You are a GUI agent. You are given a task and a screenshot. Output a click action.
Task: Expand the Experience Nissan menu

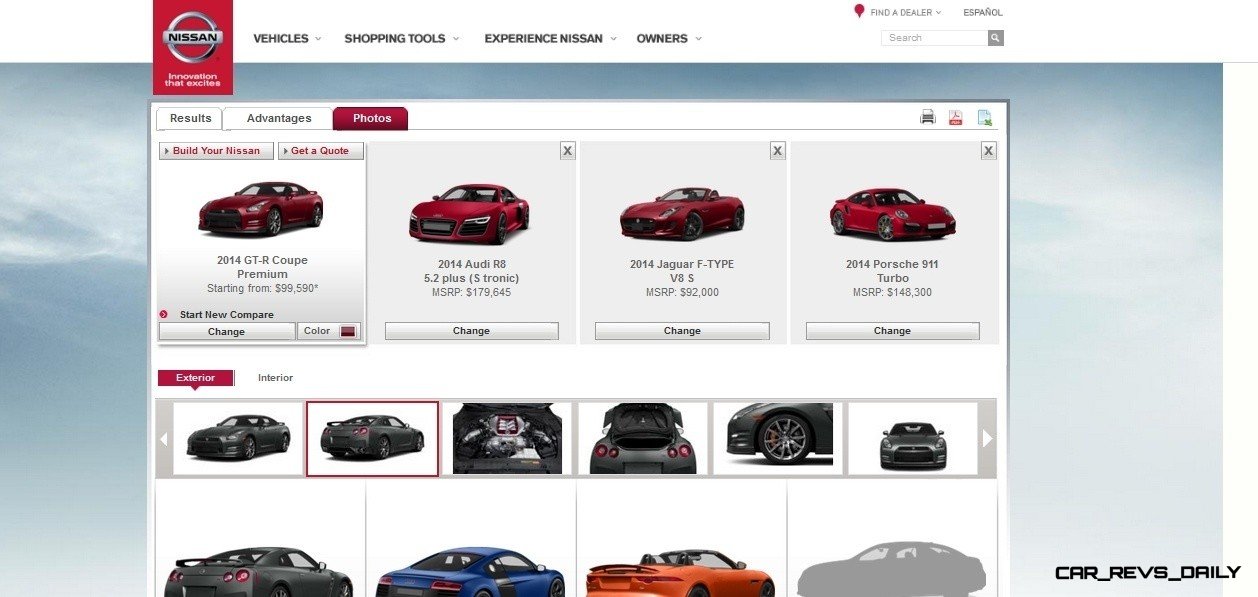pos(550,39)
